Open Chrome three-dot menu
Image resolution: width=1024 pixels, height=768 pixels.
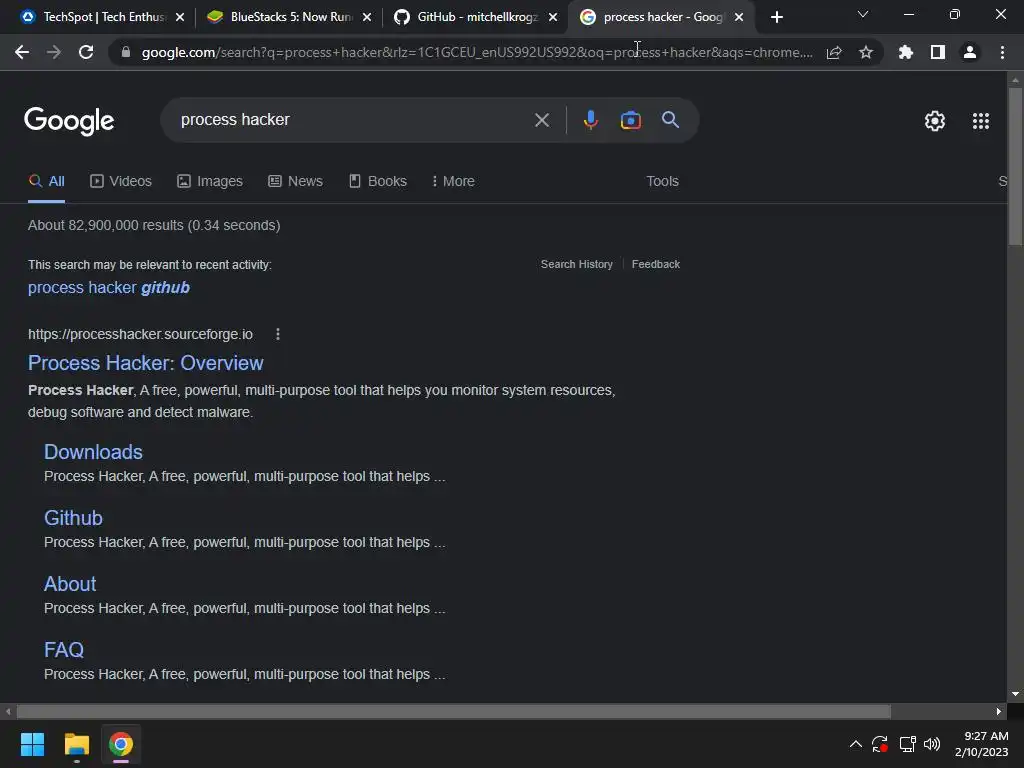coord(1002,52)
